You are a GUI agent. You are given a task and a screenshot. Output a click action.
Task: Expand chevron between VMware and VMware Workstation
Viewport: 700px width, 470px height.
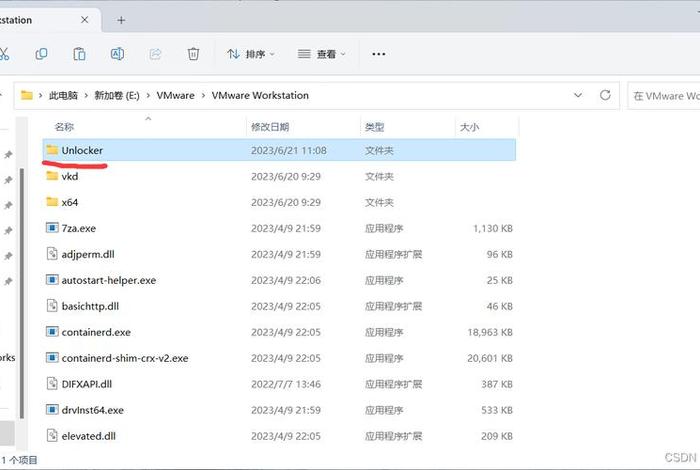point(203,96)
